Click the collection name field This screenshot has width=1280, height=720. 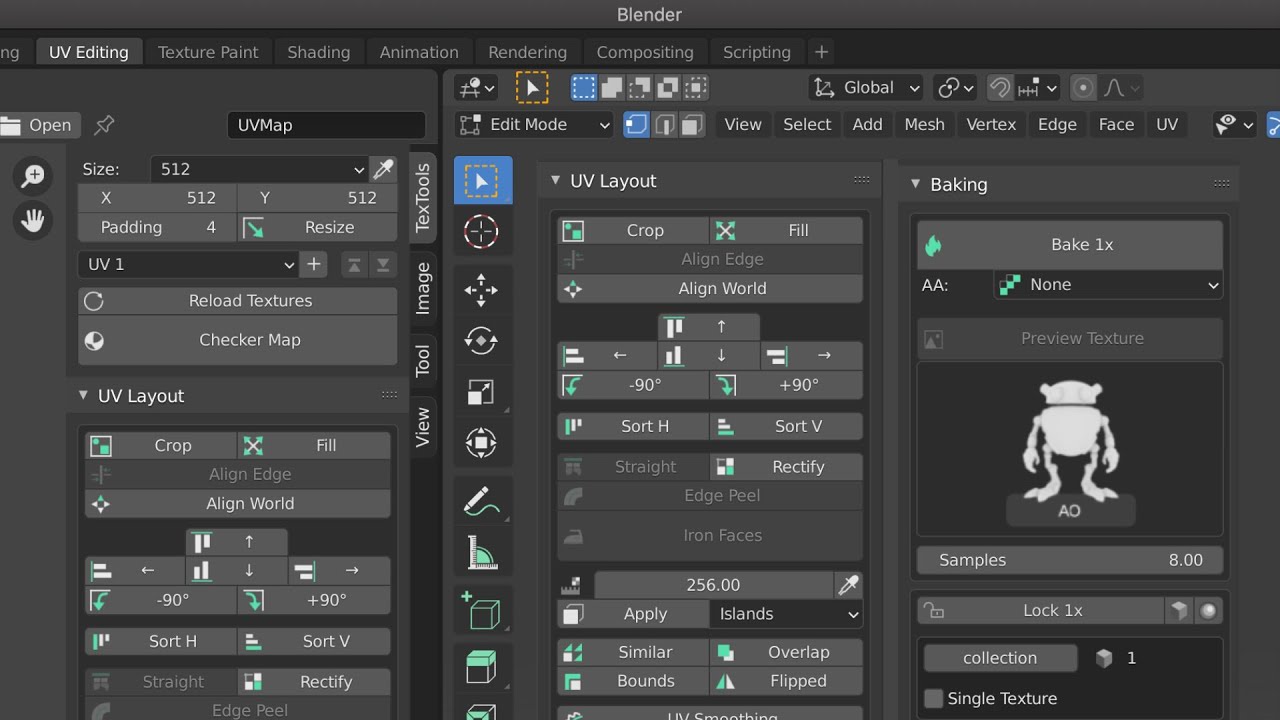pyautogui.click(x=1000, y=658)
